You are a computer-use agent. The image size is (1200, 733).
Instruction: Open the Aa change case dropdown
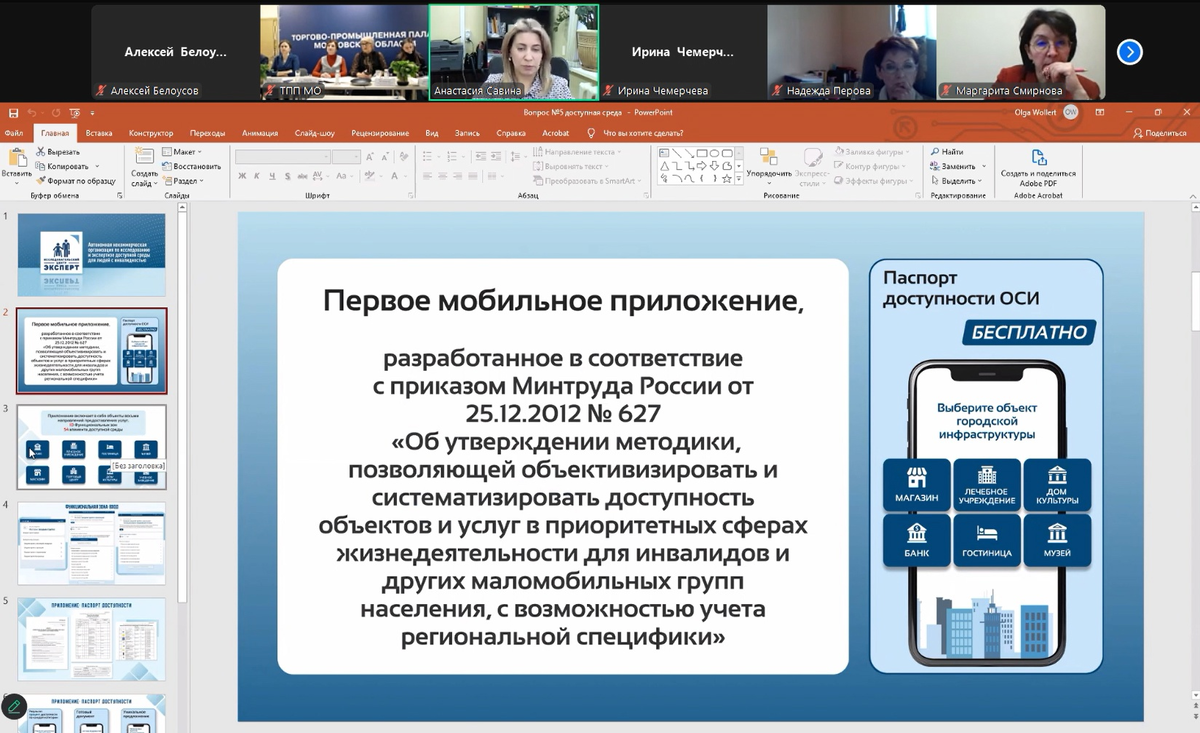(345, 176)
